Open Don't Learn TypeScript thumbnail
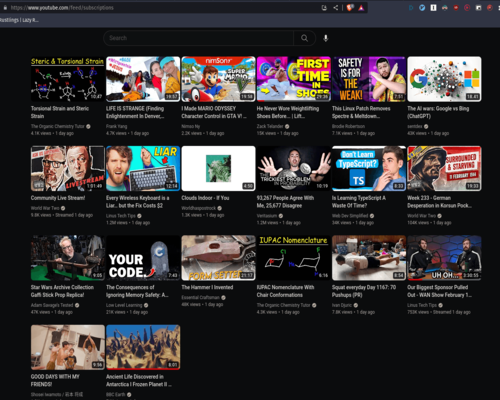This screenshot has height=400, width=500. click(x=369, y=168)
